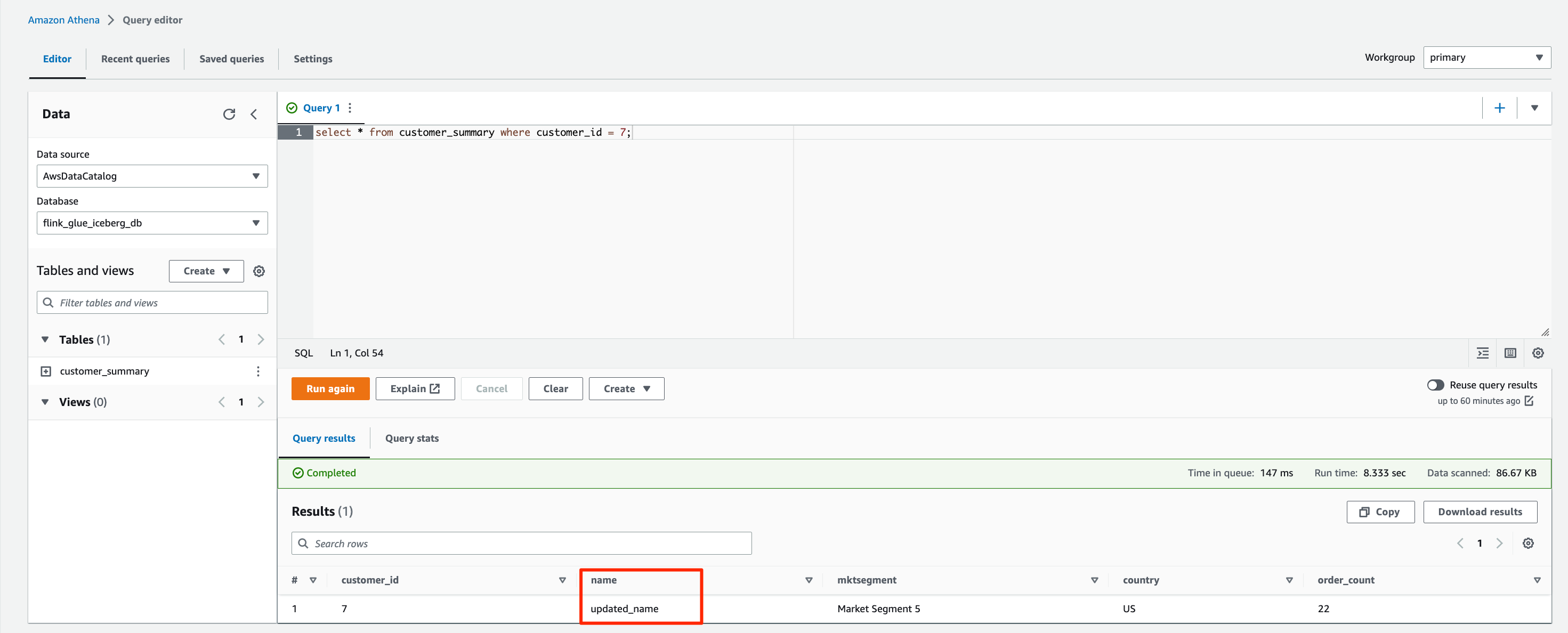
Task: Refresh the Data panel
Action: pyautogui.click(x=229, y=115)
